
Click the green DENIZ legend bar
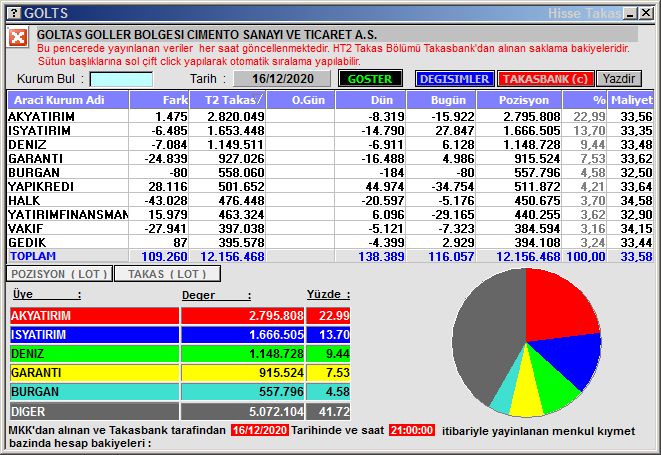coord(94,353)
